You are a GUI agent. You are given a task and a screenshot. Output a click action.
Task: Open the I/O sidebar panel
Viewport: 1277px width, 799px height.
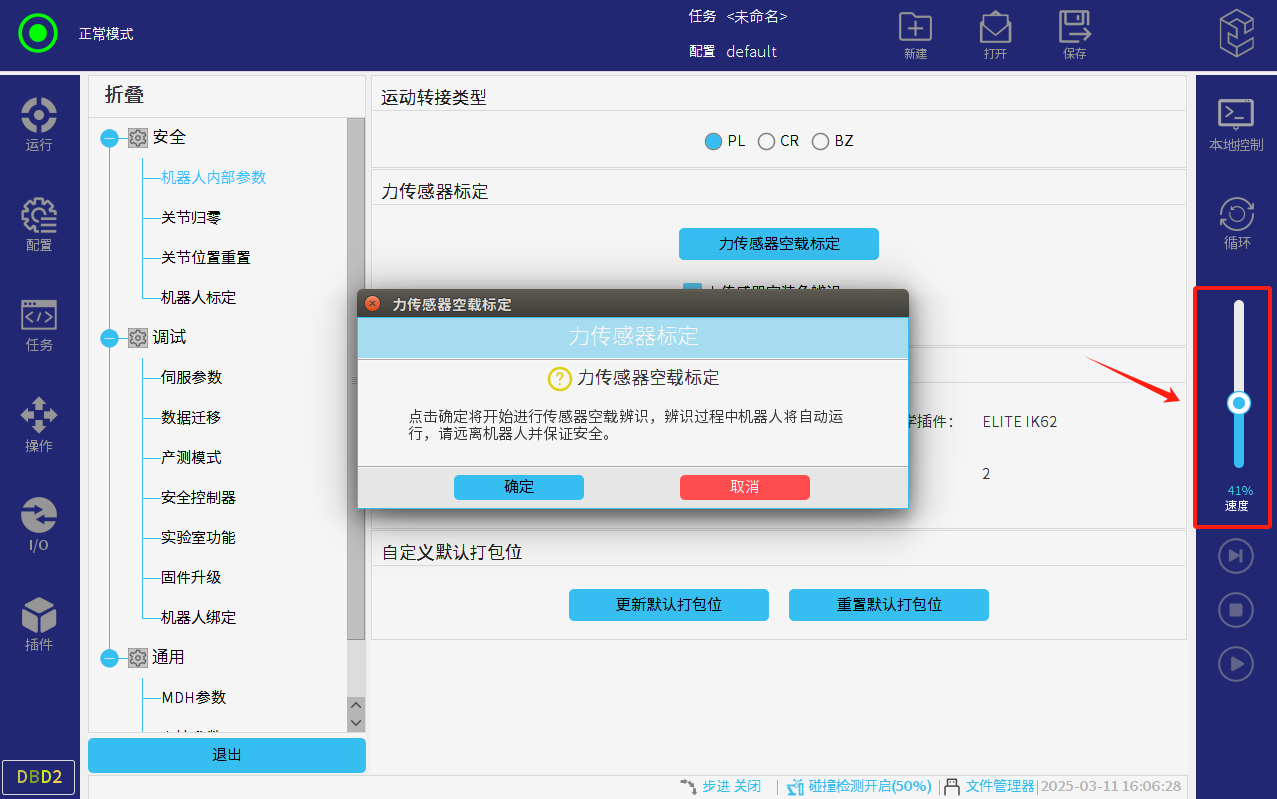[39, 524]
